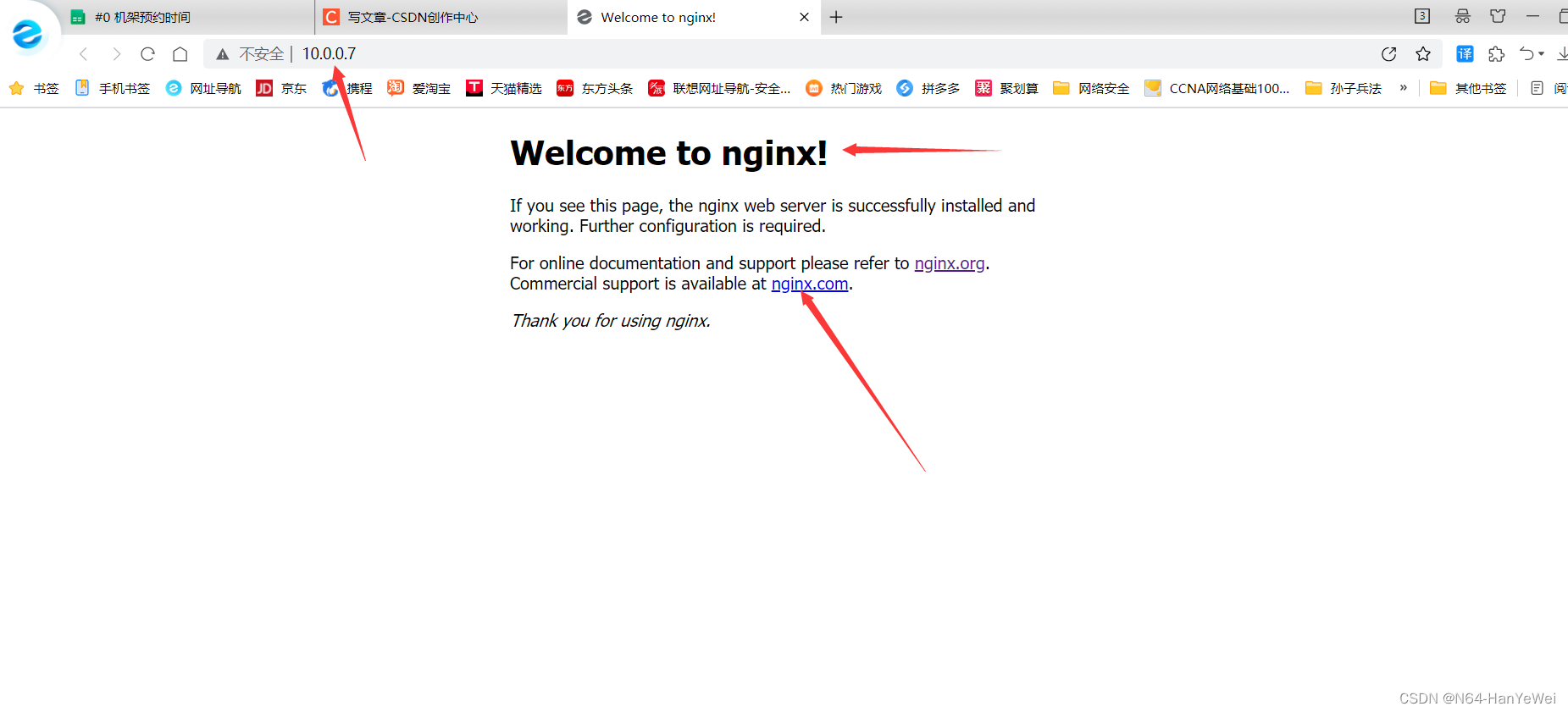Viewport: 1568px width, 712px height.
Task: Open the 天猫精选 bookmark
Action: [504, 88]
